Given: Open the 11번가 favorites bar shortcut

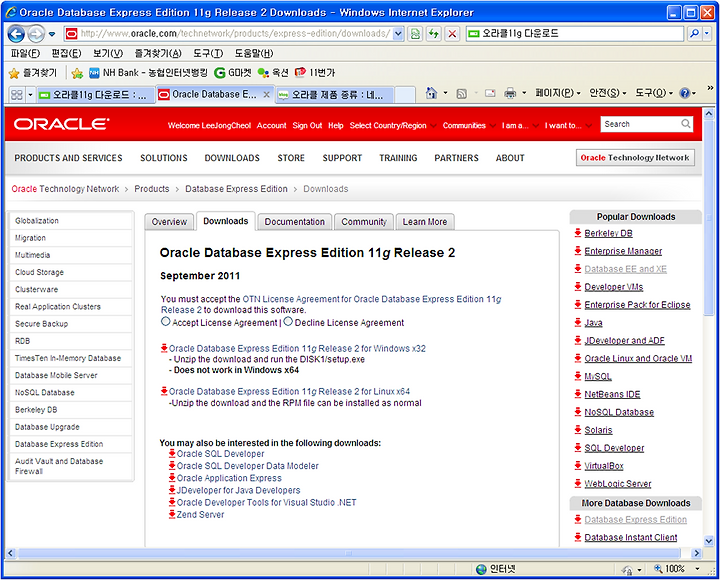Looking at the screenshot, I should pos(315,73).
